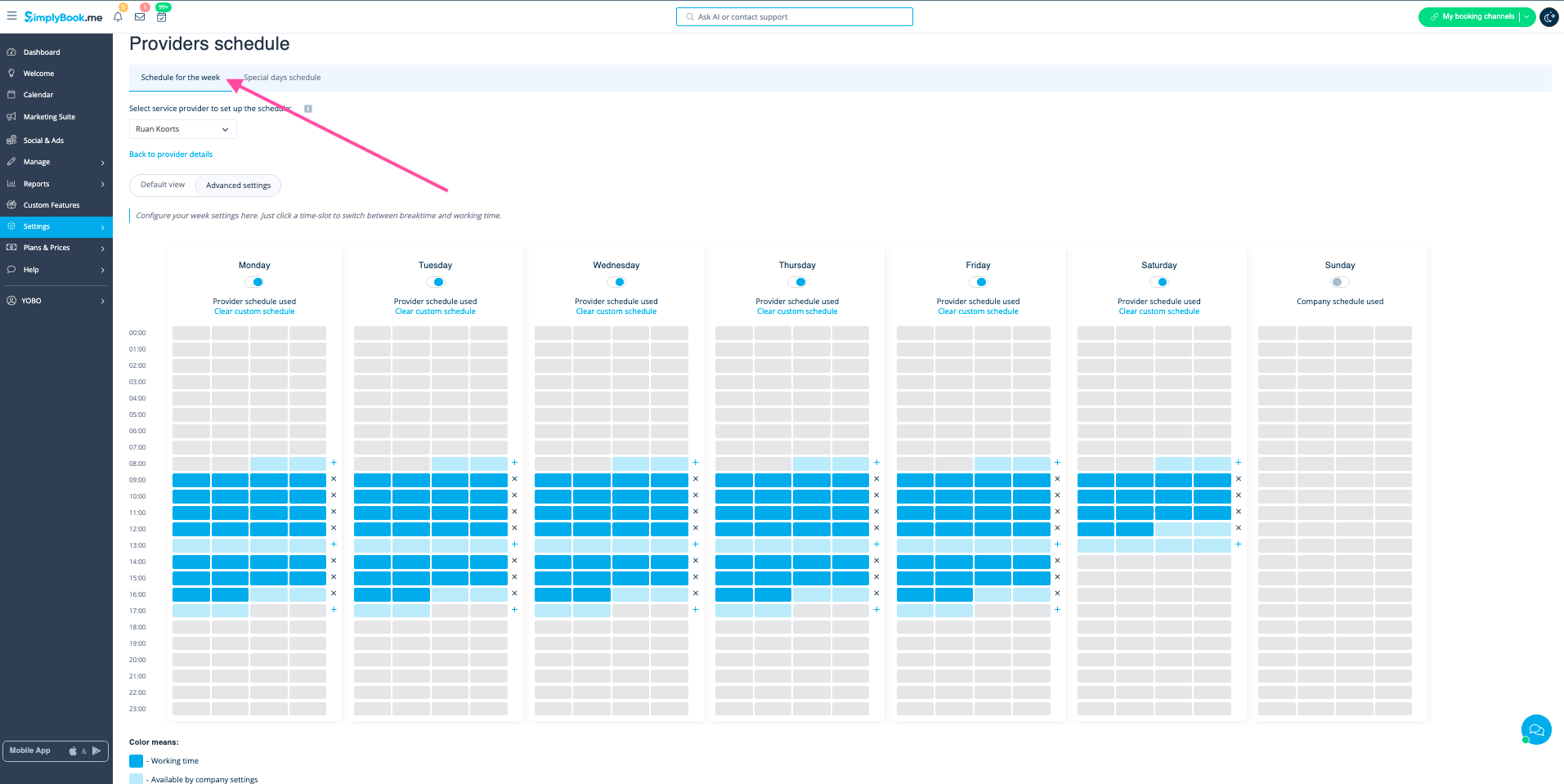This screenshot has height=784, width=1564.
Task: Open the hamburger menu icon
Action: pyautogui.click(x=11, y=16)
